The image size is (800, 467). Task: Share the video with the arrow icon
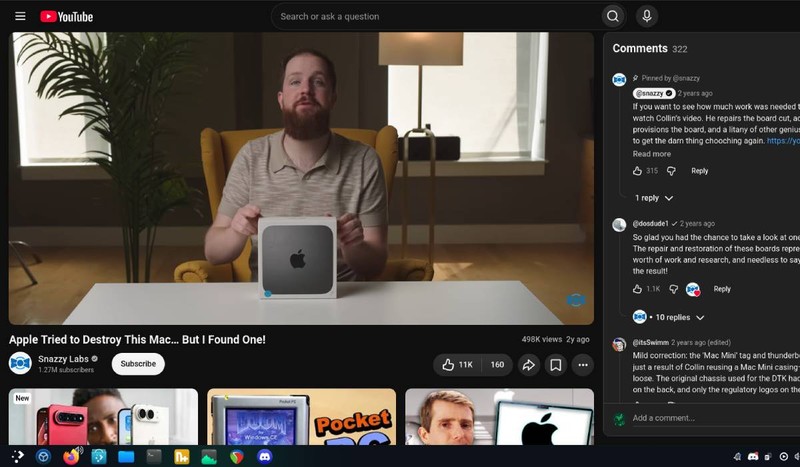pos(529,364)
